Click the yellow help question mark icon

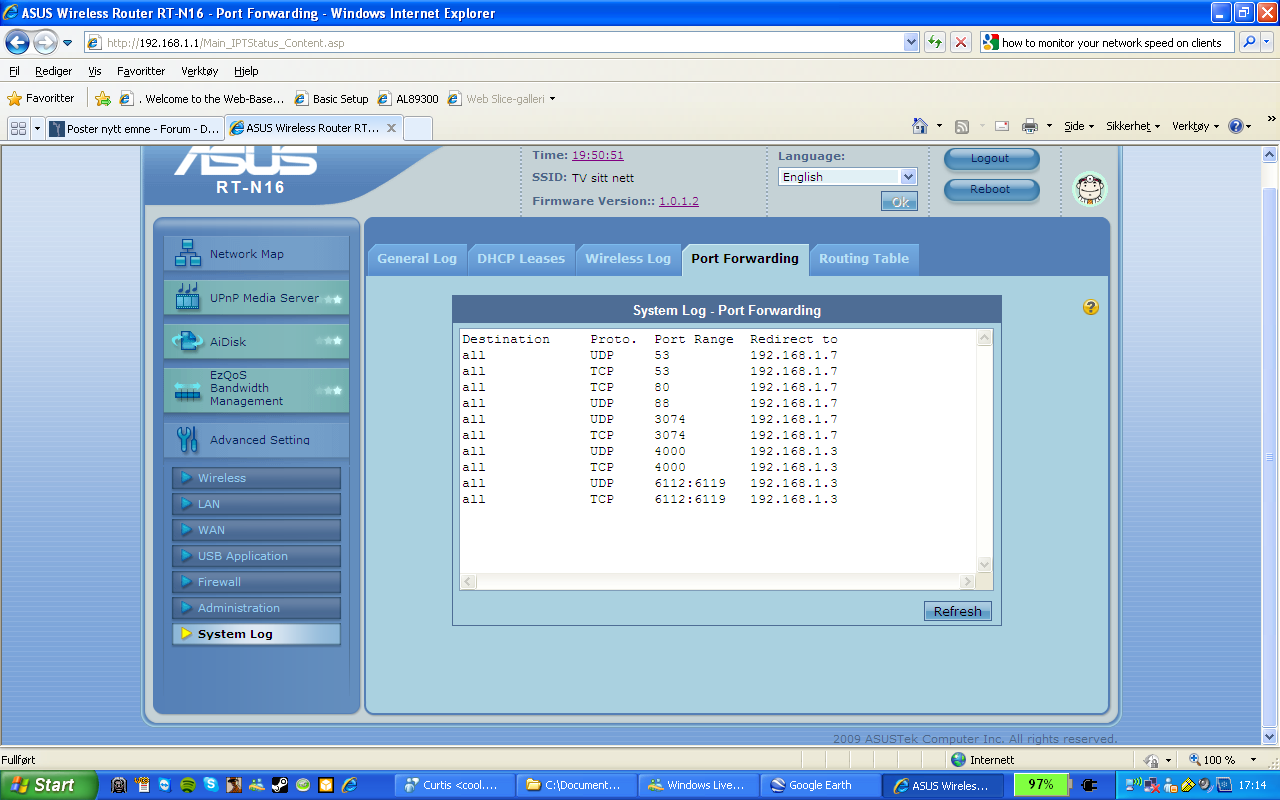tap(1091, 307)
